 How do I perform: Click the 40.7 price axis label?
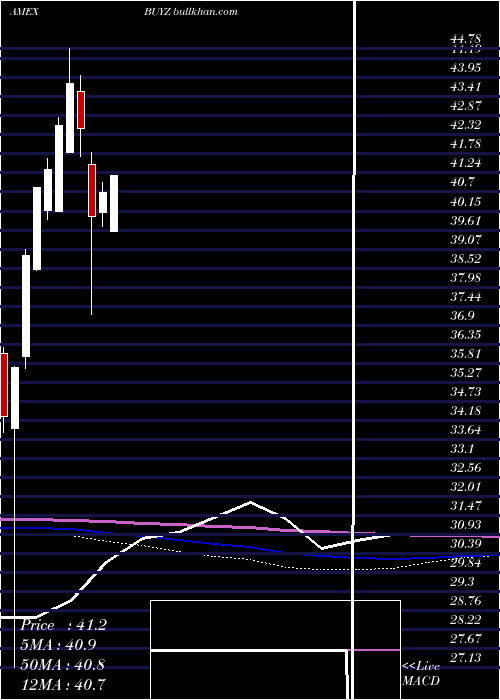(462, 182)
